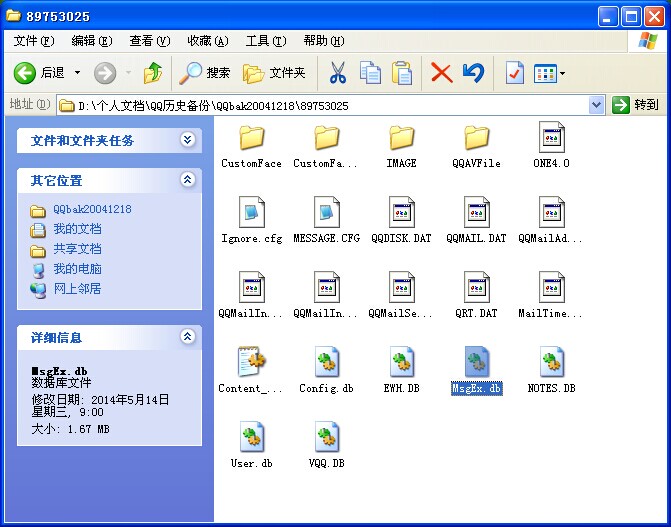The width and height of the screenshot is (671, 527).
Task: Select the MailTime... file
Action: (551, 295)
